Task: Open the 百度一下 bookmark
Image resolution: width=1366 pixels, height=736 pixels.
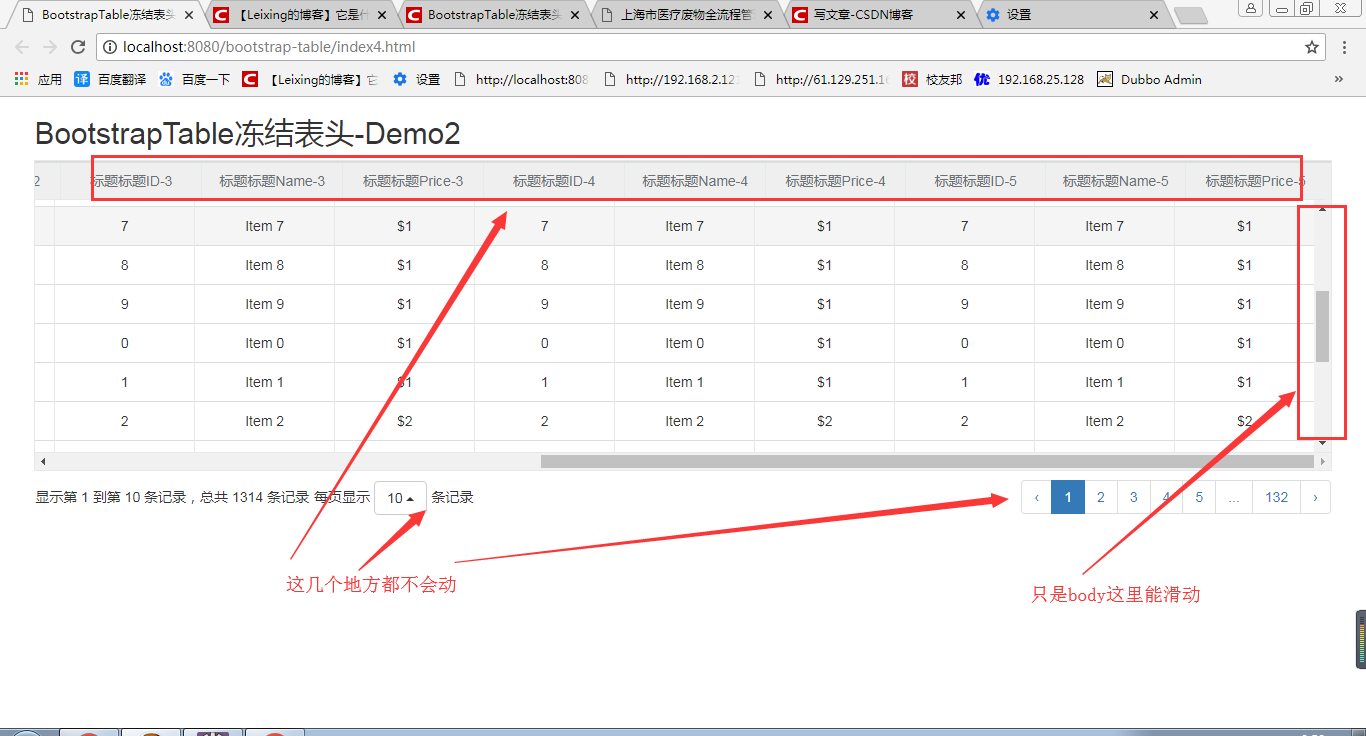Action: click(194, 79)
